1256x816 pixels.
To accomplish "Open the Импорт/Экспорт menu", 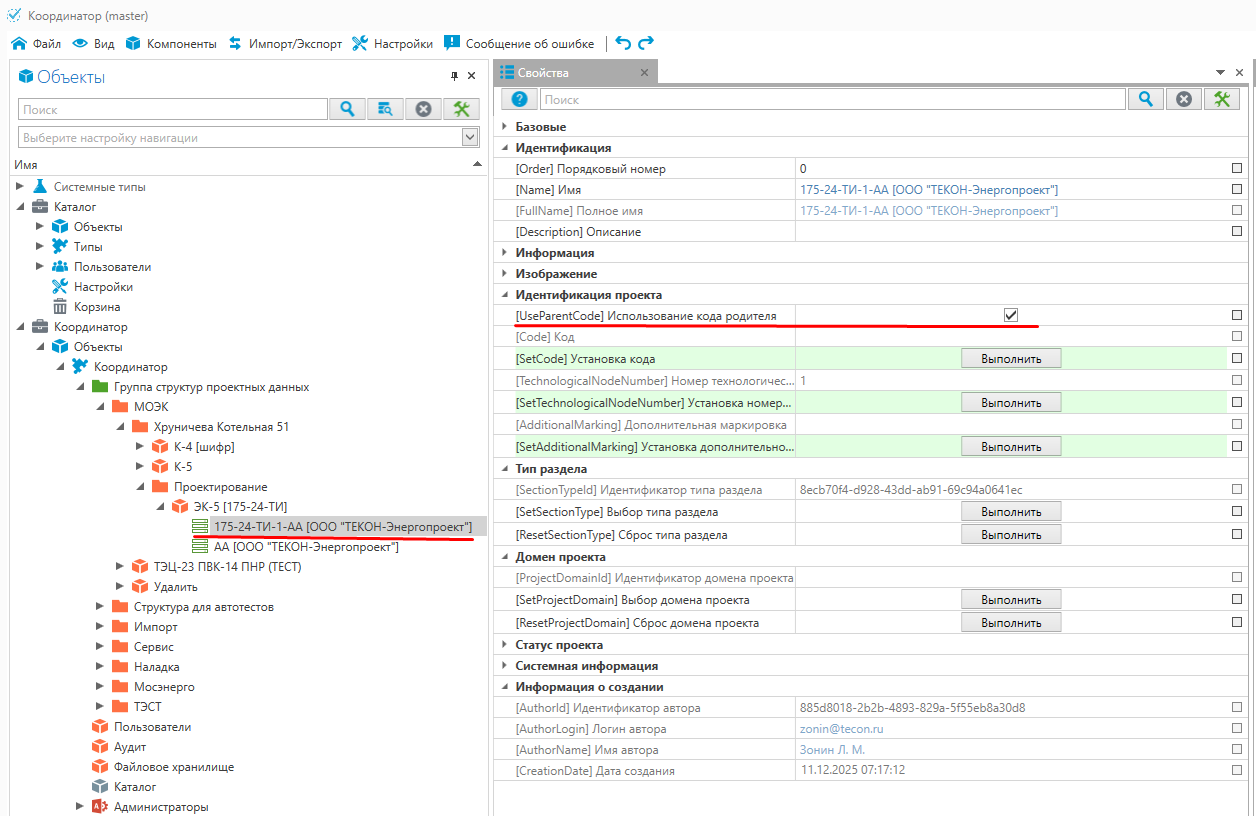I will point(285,44).
